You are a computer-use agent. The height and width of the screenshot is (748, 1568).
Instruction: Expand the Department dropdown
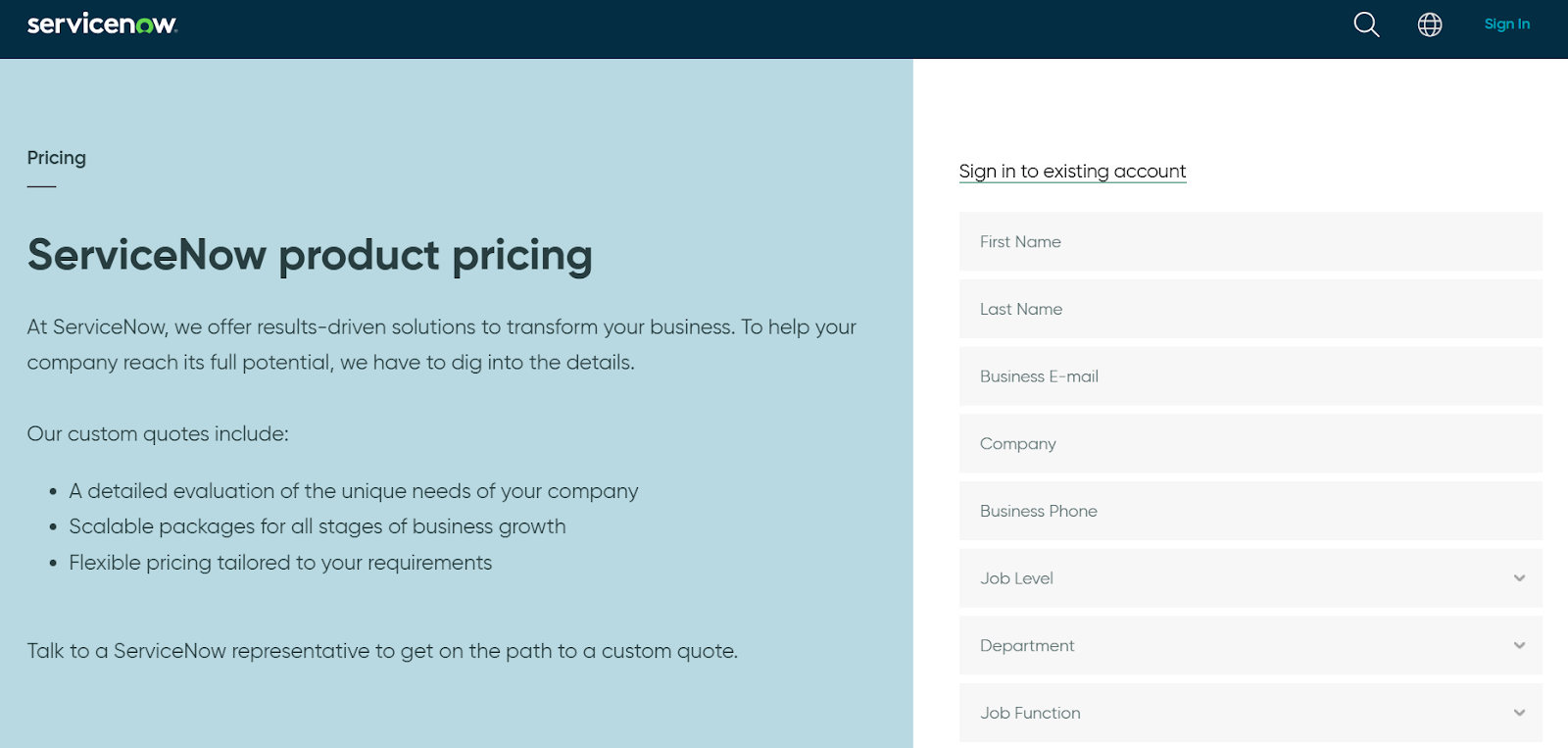[x=1249, y=646]
